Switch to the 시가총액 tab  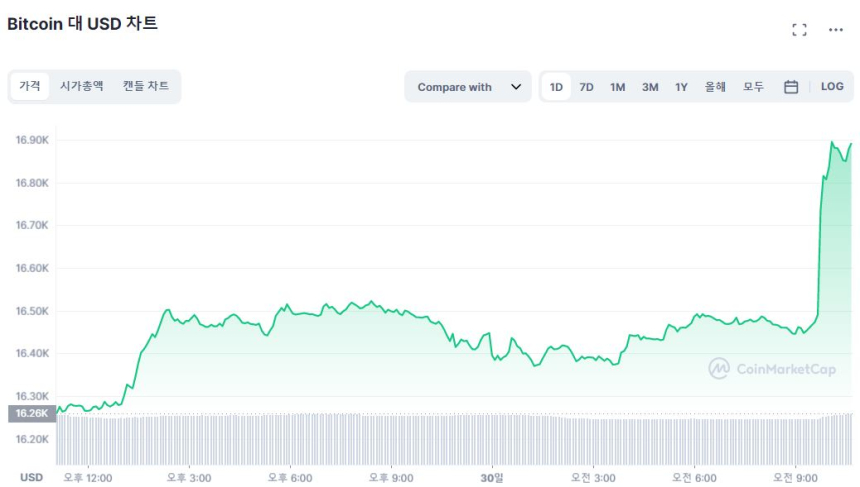tap(81, 86)
